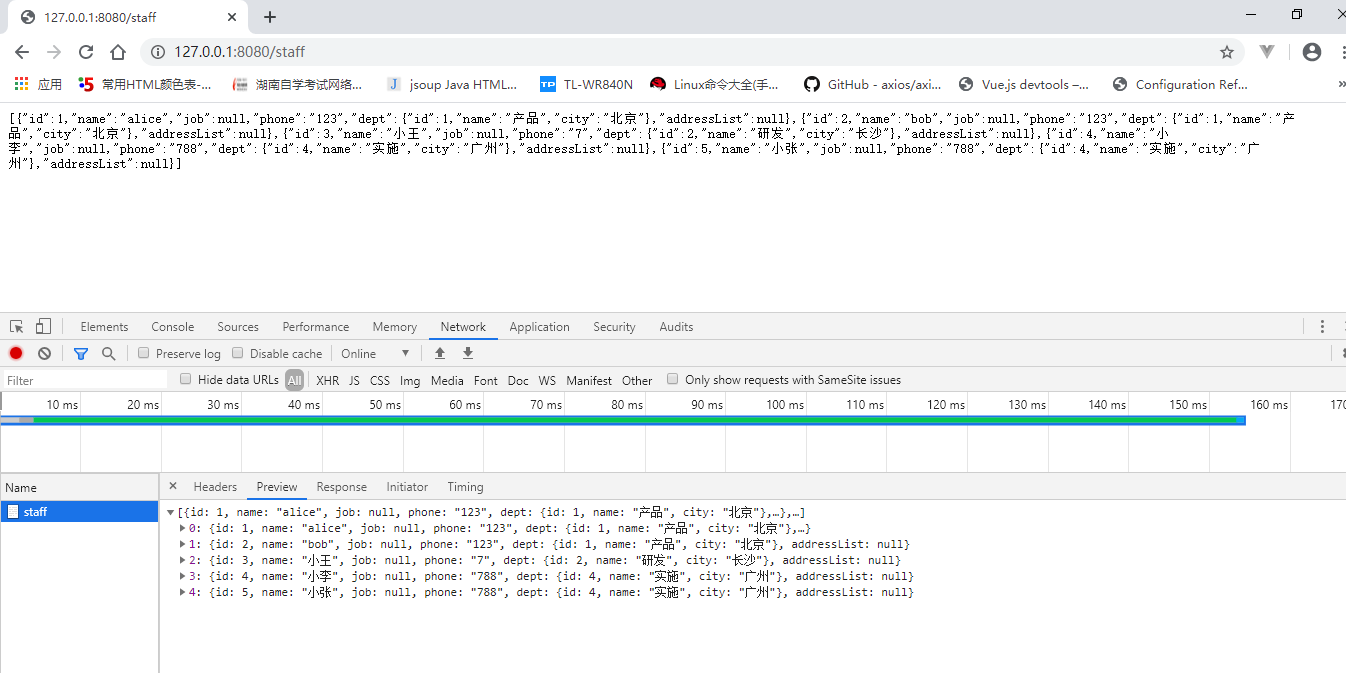Image resolution: width=1346 pixels, height=673 pixels.
Task: Open the Memory panel tab
Action: tap(395, 327)
